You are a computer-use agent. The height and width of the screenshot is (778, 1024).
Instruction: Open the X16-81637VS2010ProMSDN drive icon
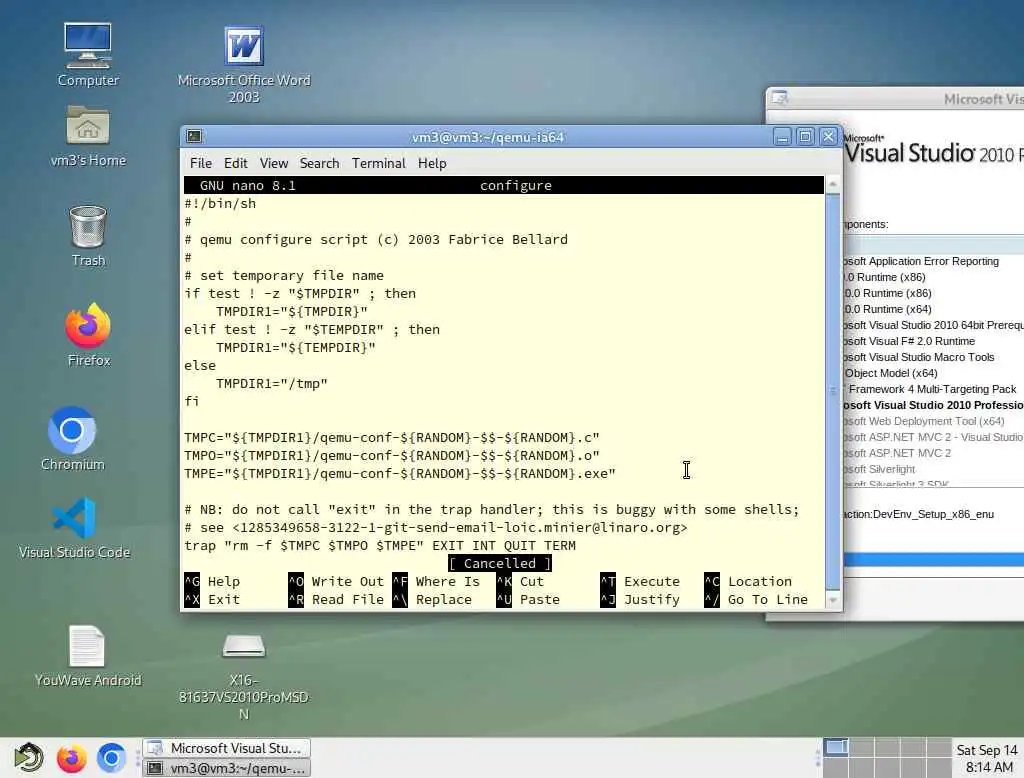click(244, 676)
